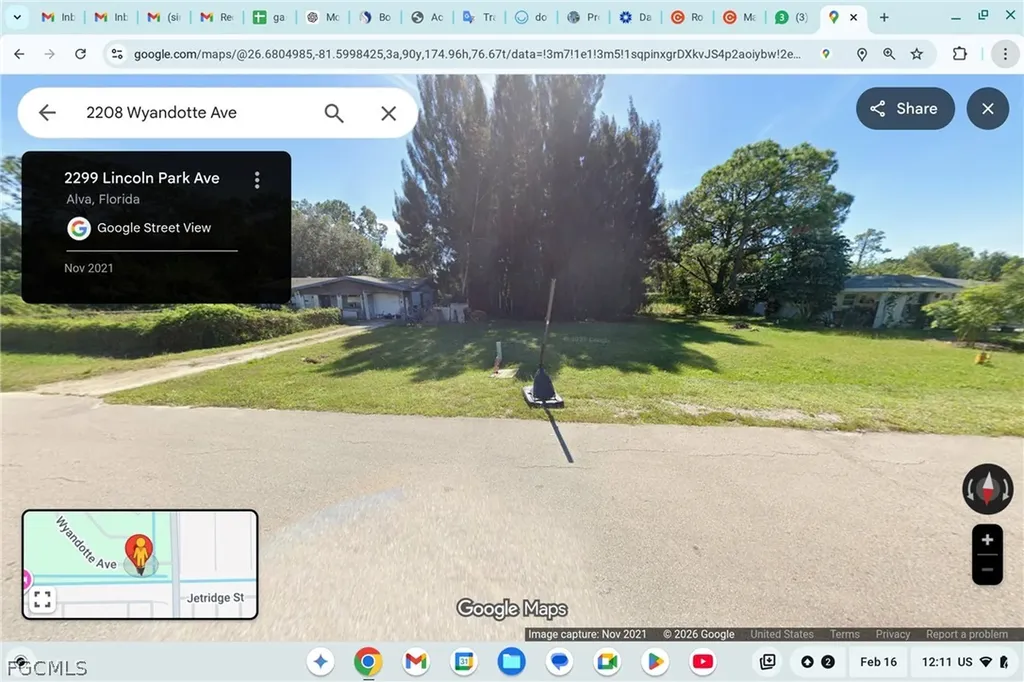Open Chrome's three-dot browser menu
This screenshot has width=1024, height=682.
pos(1005,53)
